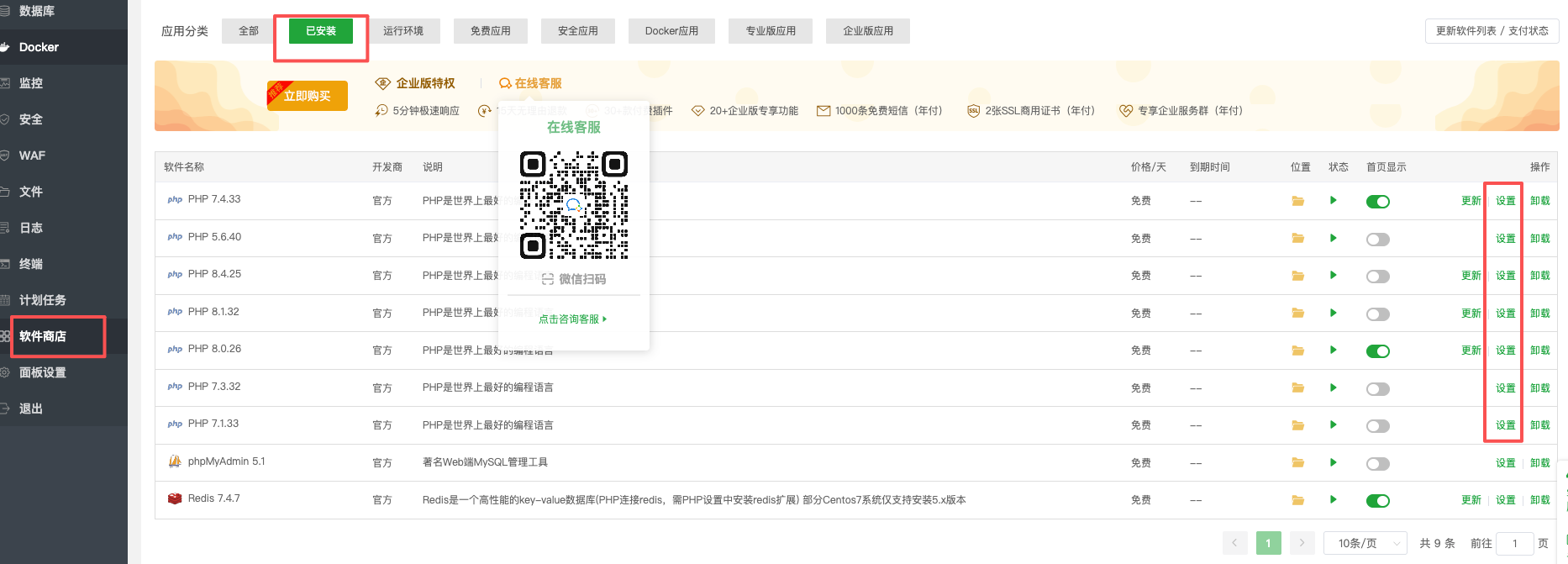Click the status play icon for Redis 7.4.7
1568x564 pixels.
(x=1334, y=499)
